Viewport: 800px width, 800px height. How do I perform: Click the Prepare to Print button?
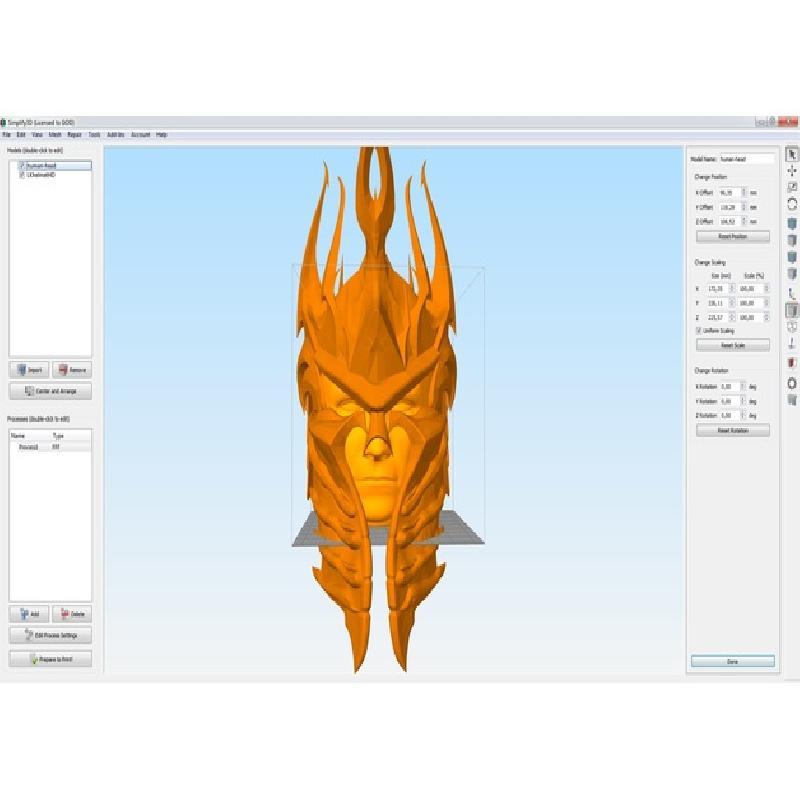[50, 659]
